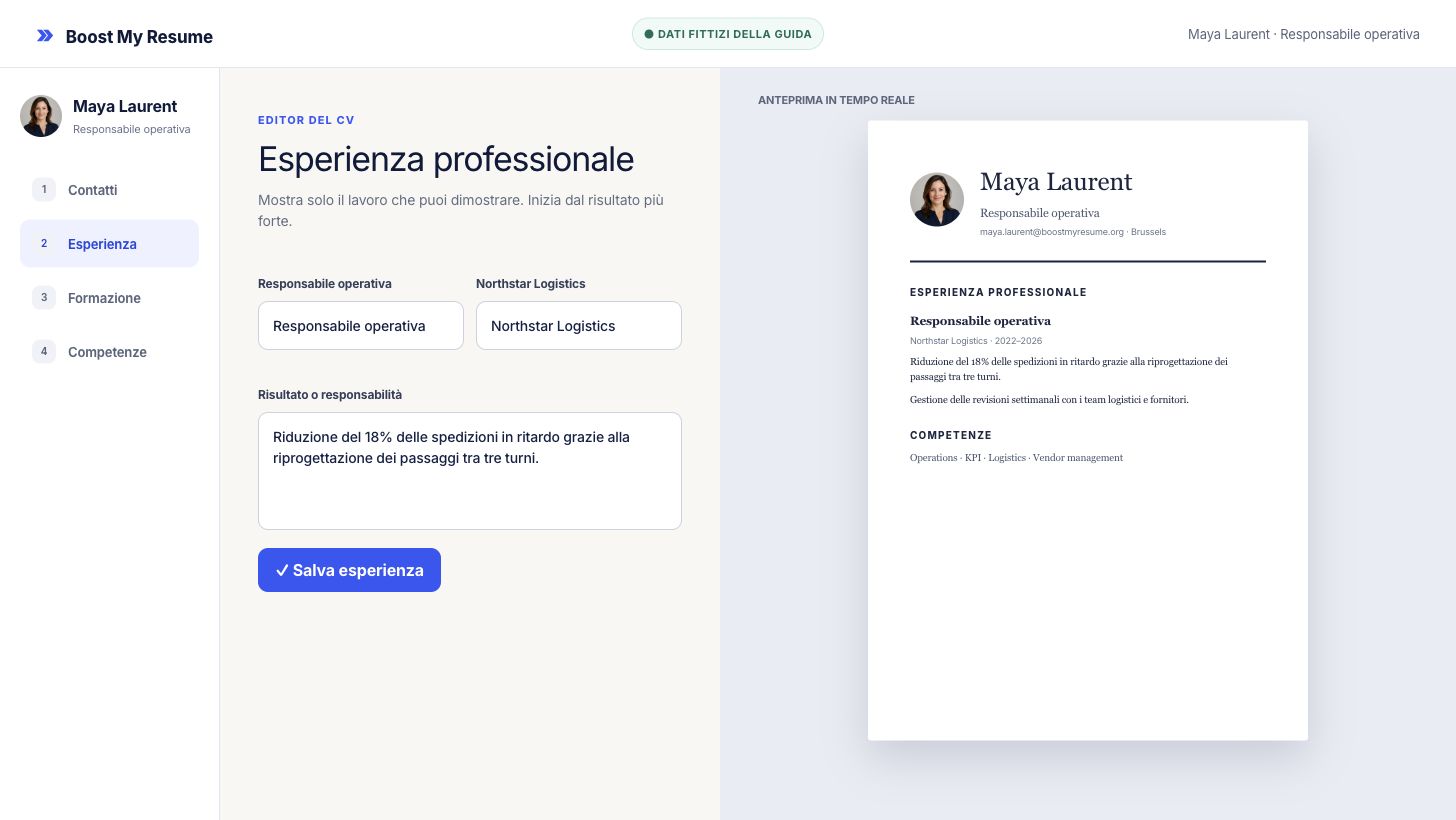Click step number 4 badge
Viewport: 1456px width, 820px height.
click(44, 351)
